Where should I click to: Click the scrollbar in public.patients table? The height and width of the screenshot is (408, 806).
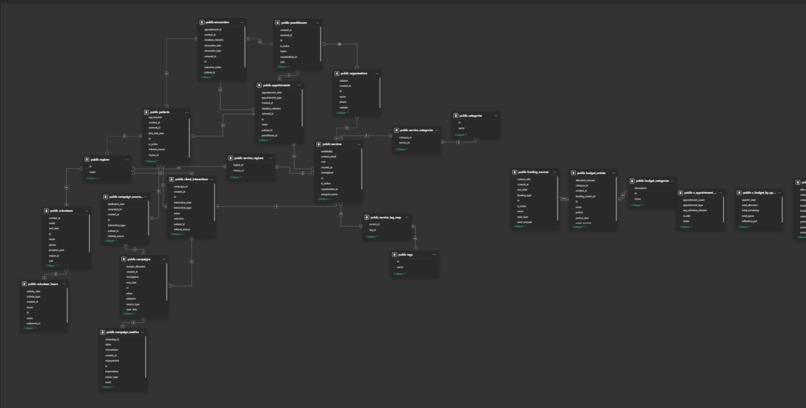[190, 138]
